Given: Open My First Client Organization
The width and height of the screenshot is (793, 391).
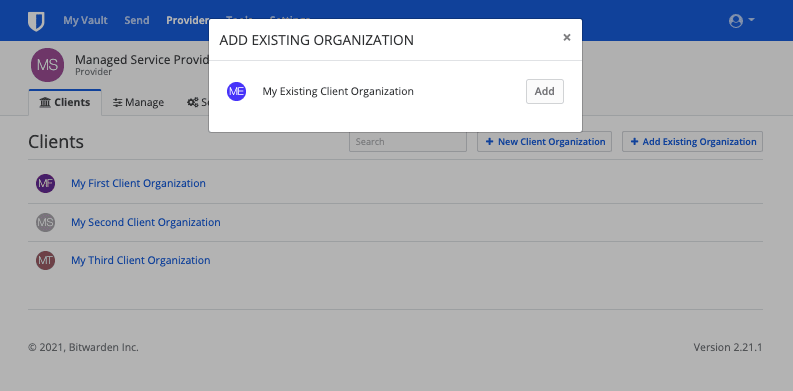Looking at the screenshot, I should point(139,183).
